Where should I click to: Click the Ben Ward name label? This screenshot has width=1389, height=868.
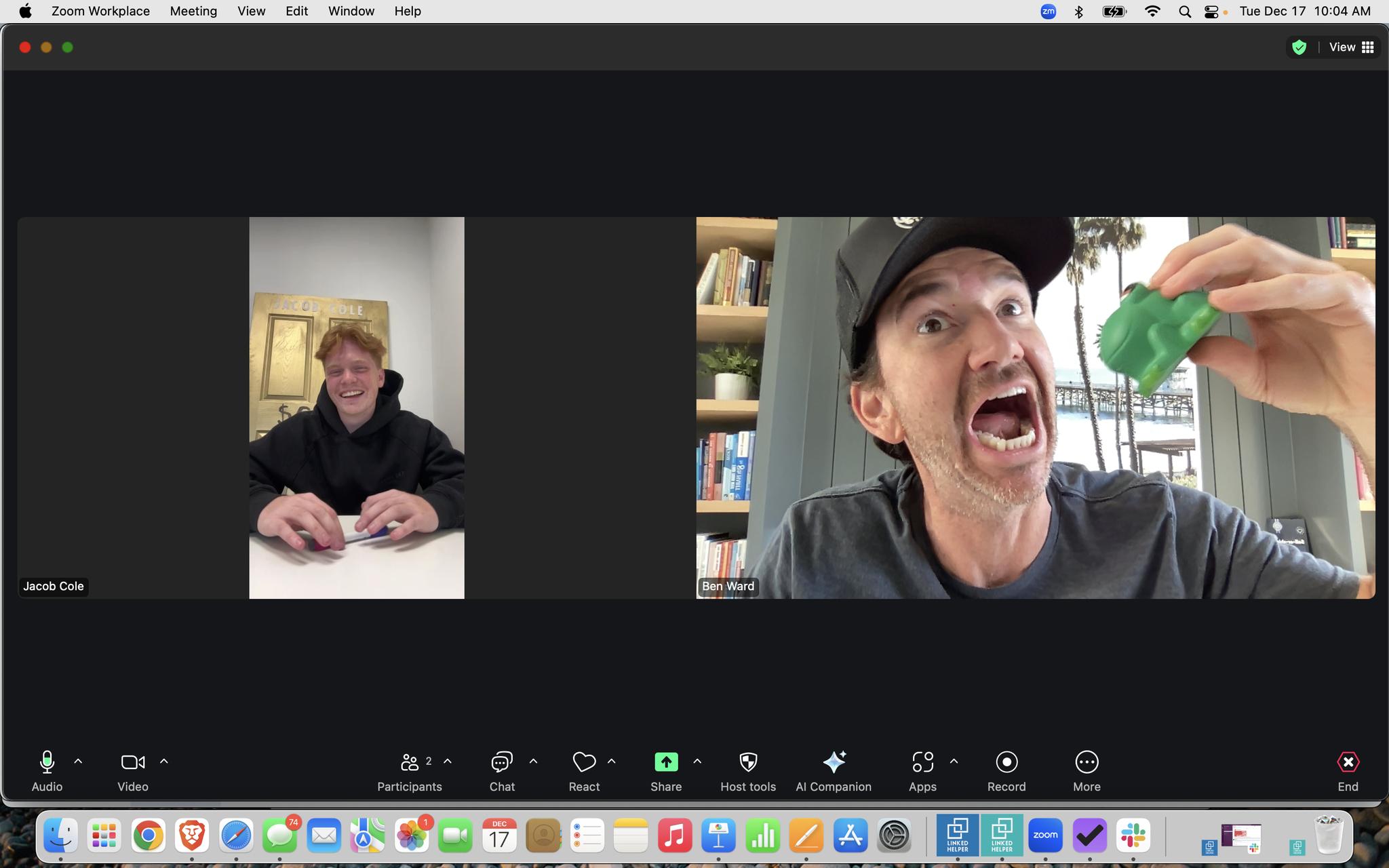(728, 586)
